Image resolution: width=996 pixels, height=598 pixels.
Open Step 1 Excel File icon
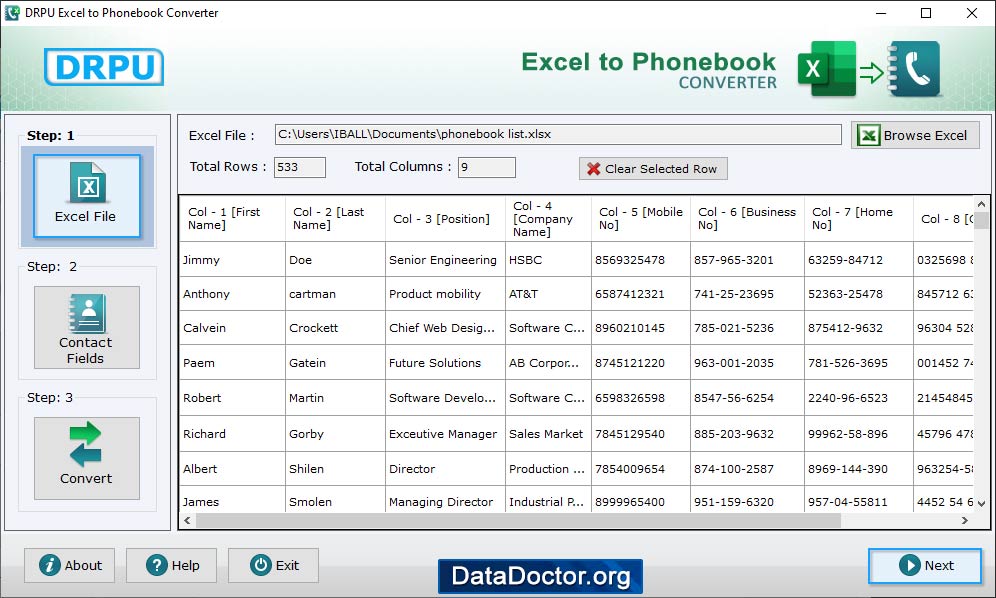coord(87,196)
